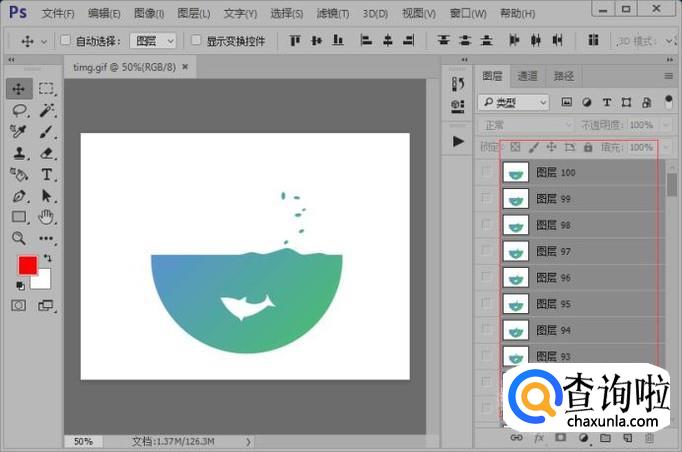Switch to the 通道 tab
Viewport: 682px width, 452px height.
click(x=527, y=76)
